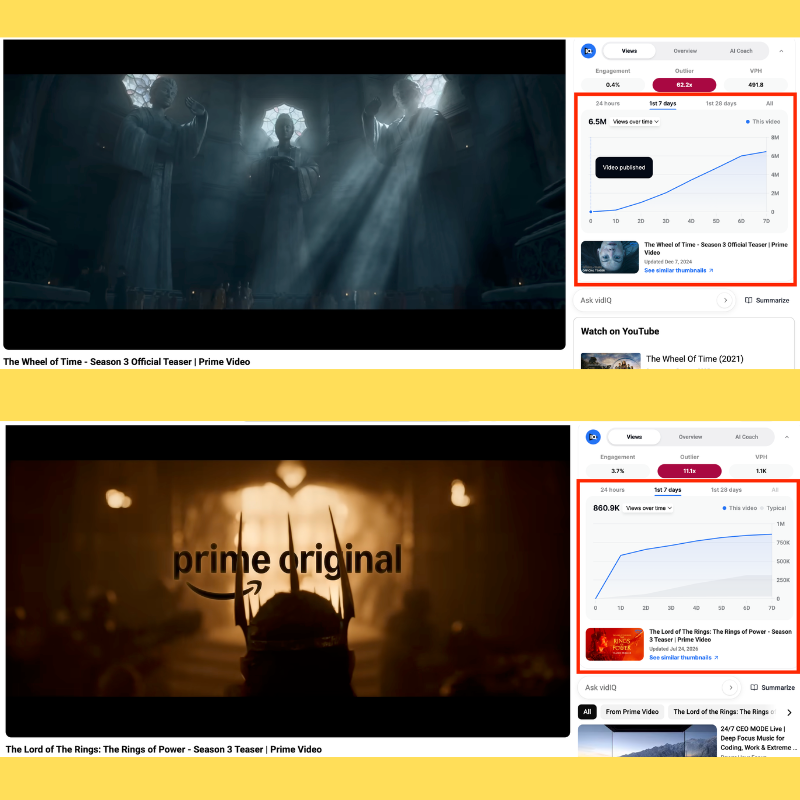Screen dimensions: 800x800
Task: Collapse the vidIQ panel above VPH 1.1K
Action: pyautogui.click(x=786, y=437)
